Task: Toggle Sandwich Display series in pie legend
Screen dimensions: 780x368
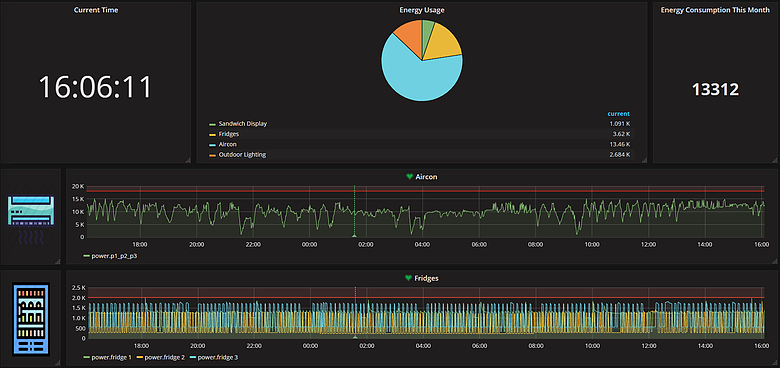Action: click(x=243, y=123)
